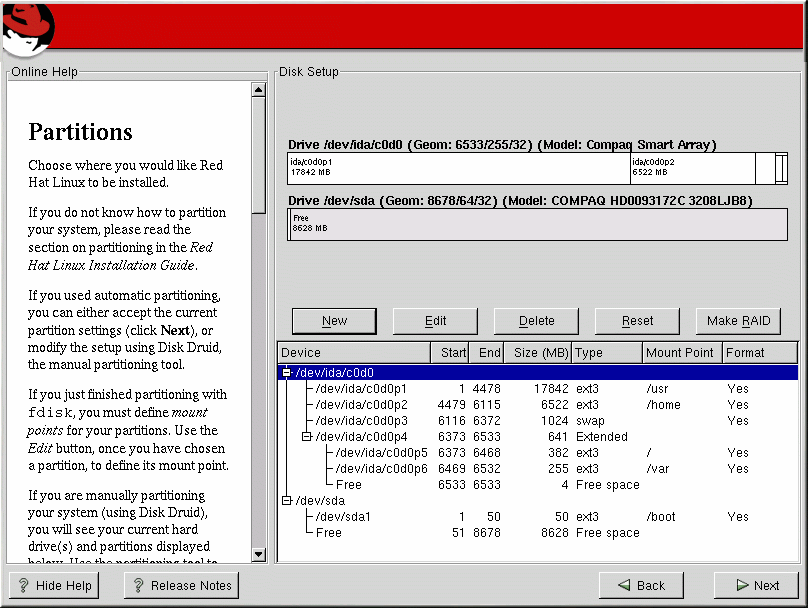Image resolution: width=808 pixels, height=608 pixels.
Task: Click the Red Hat shadowman logo
Action: pyautogui.click(x=27, y=29)
